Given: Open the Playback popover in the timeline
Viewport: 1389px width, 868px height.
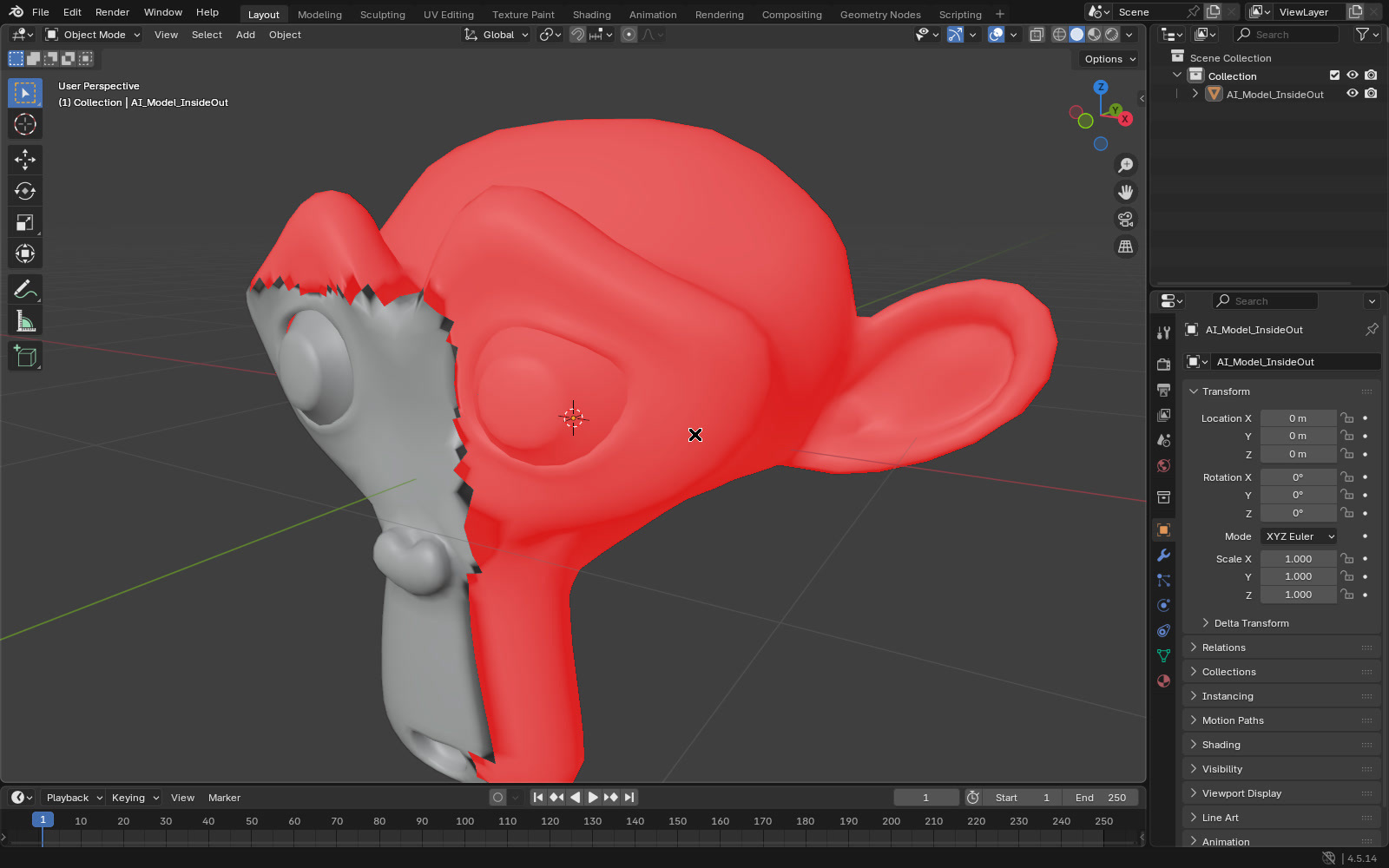Looking at the screenshot, I should click(74, 798).
